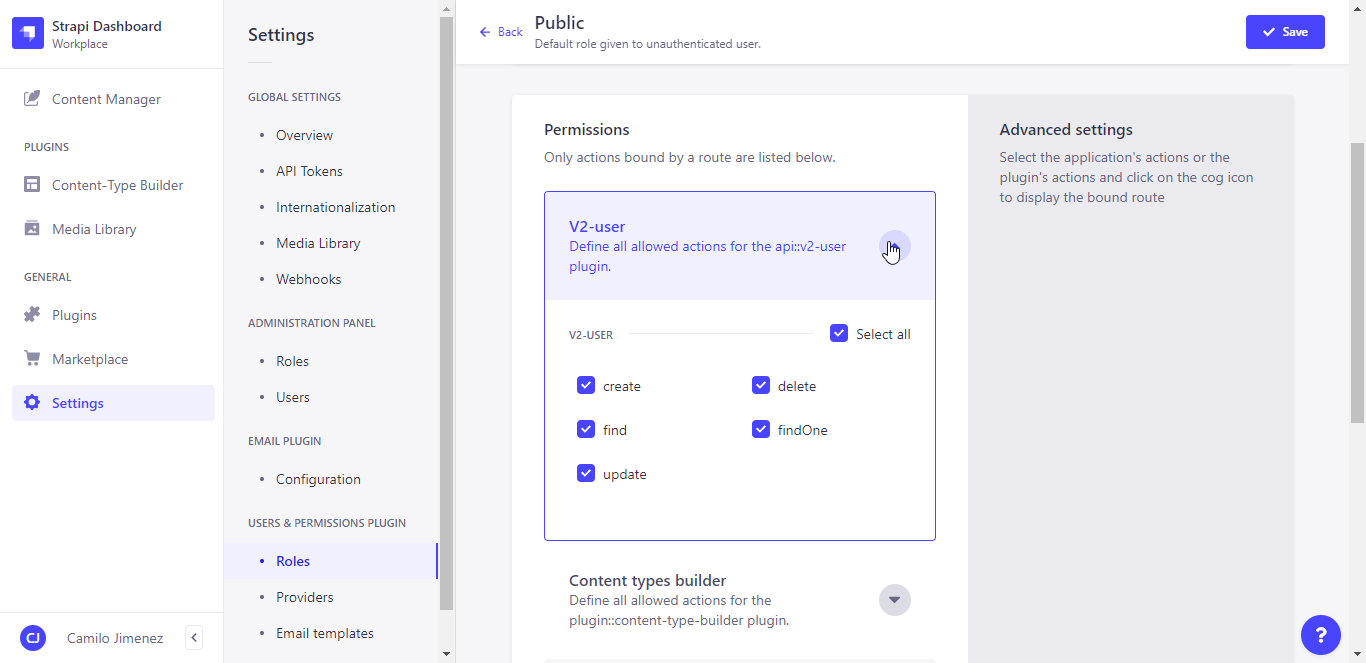
Task: Disable the delete permission checkbox
Action: click(761, 386)
